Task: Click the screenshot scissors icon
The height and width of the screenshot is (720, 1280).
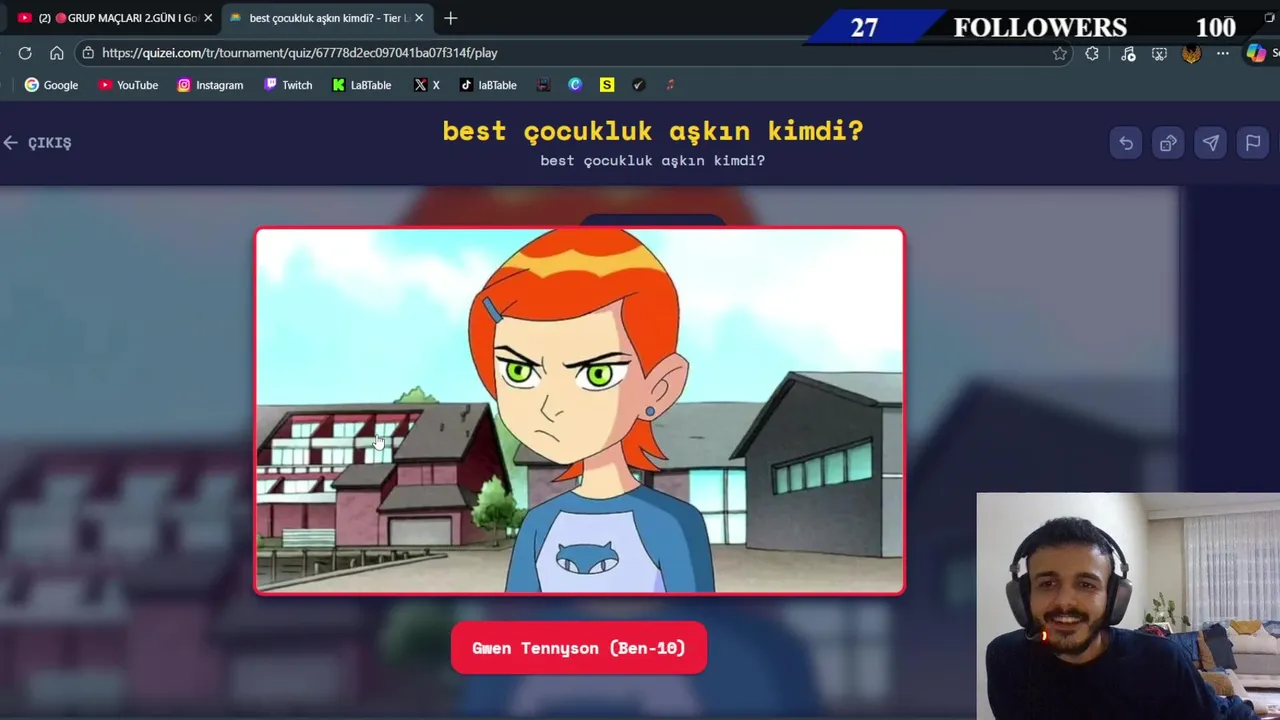Action: (x=1159, y=54)
